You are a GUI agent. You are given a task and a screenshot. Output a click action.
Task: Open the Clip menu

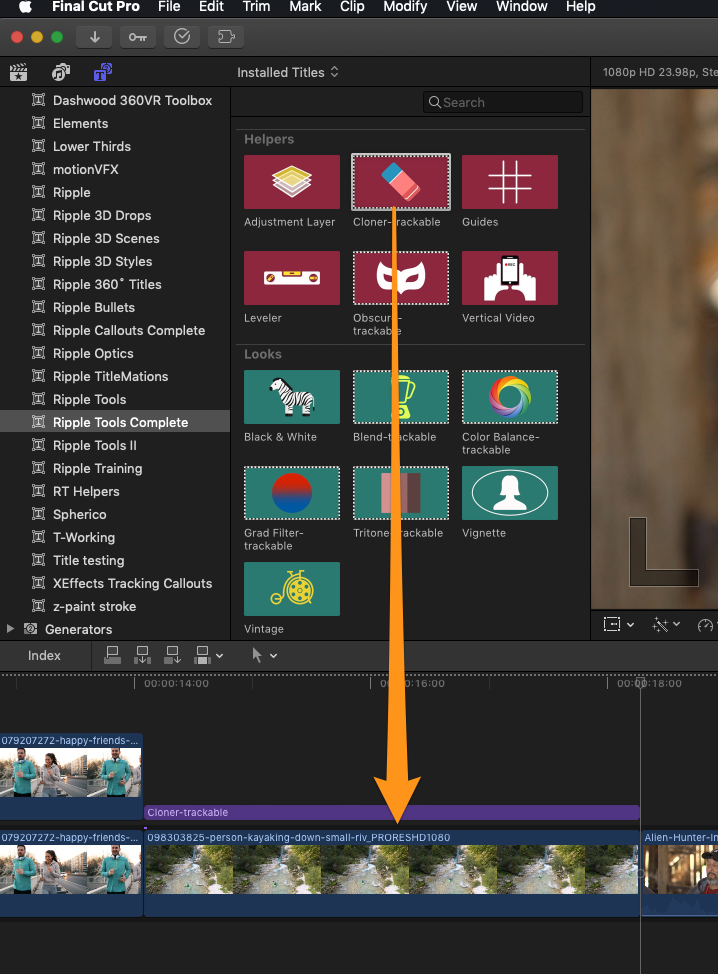pyautogui.click(x=352, y=7)
